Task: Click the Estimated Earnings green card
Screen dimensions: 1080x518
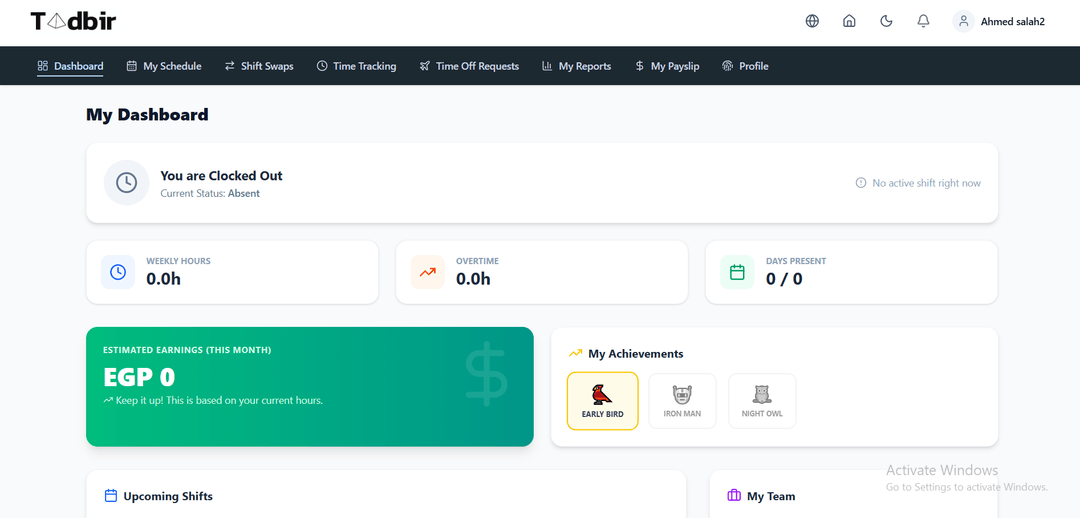Action: 309,386
